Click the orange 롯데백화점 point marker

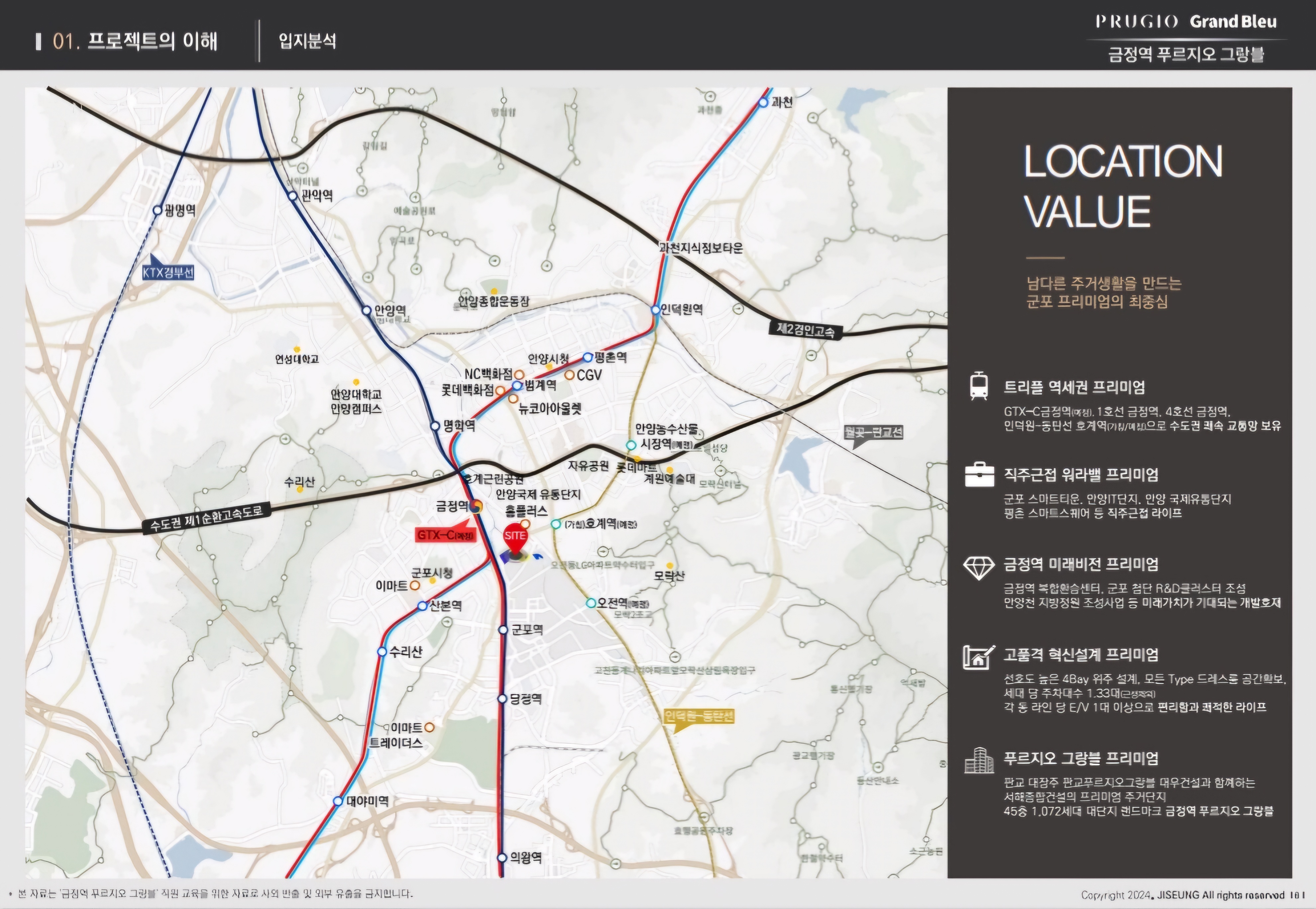(x=499, y=391)
